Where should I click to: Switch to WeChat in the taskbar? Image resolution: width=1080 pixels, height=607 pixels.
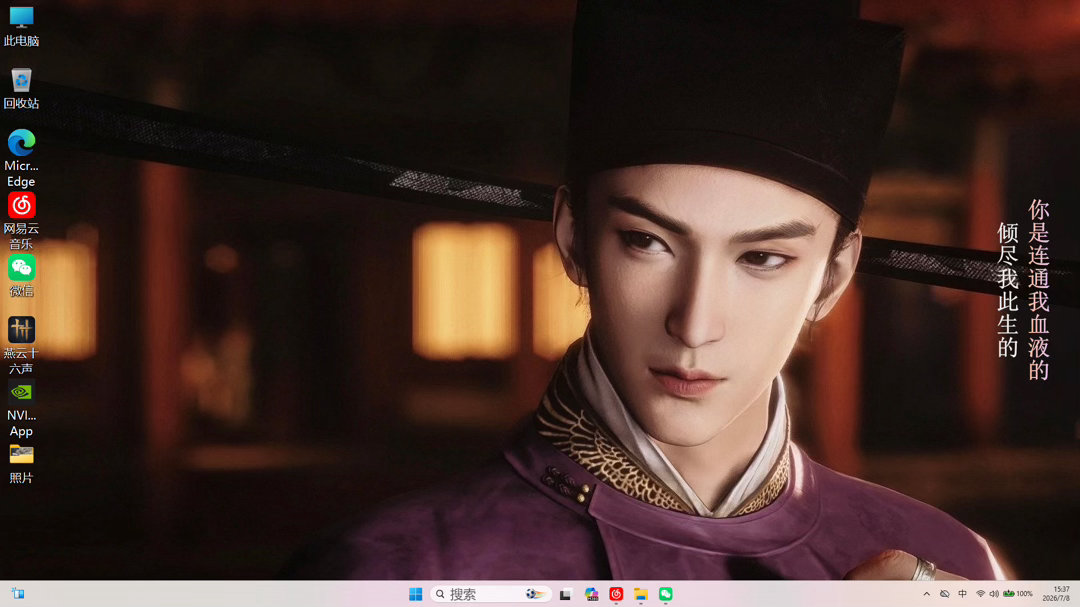coord(665,594)
